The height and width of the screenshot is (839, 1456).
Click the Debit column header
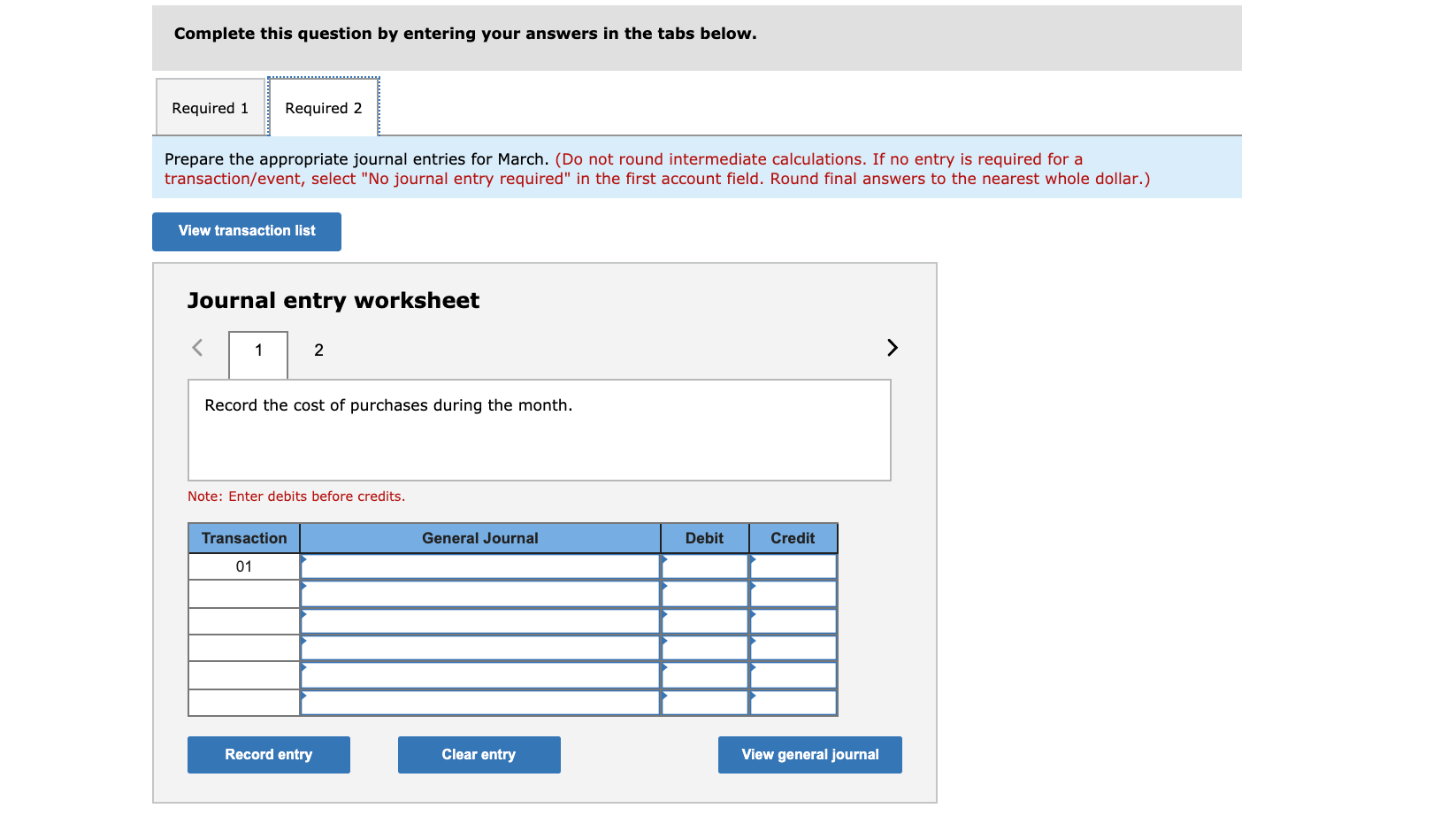pos(705,538)
